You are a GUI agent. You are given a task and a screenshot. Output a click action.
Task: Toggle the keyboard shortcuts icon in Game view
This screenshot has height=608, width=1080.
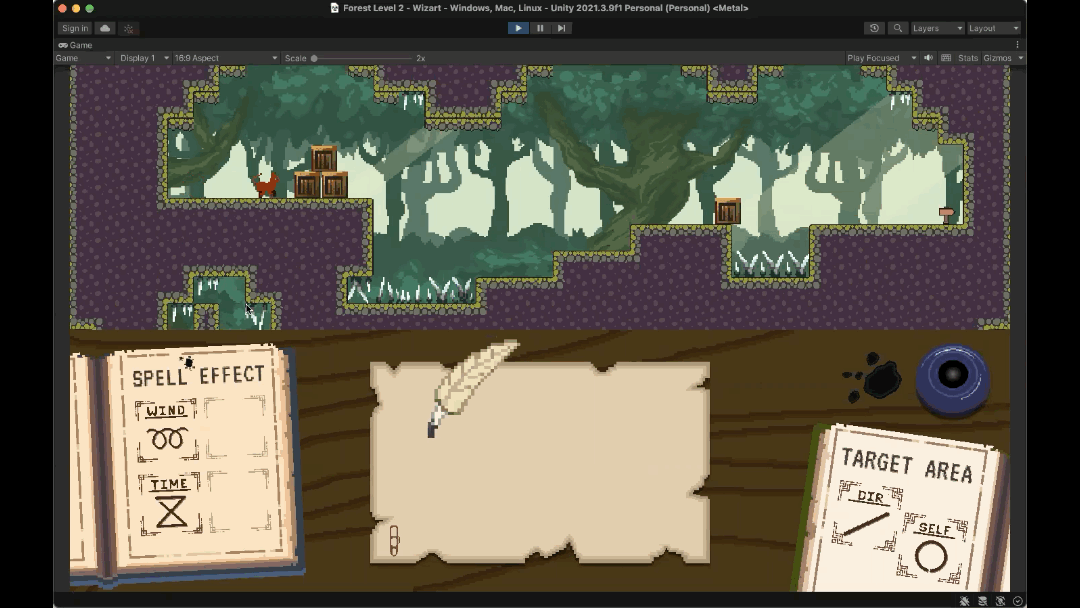point(946,58)
